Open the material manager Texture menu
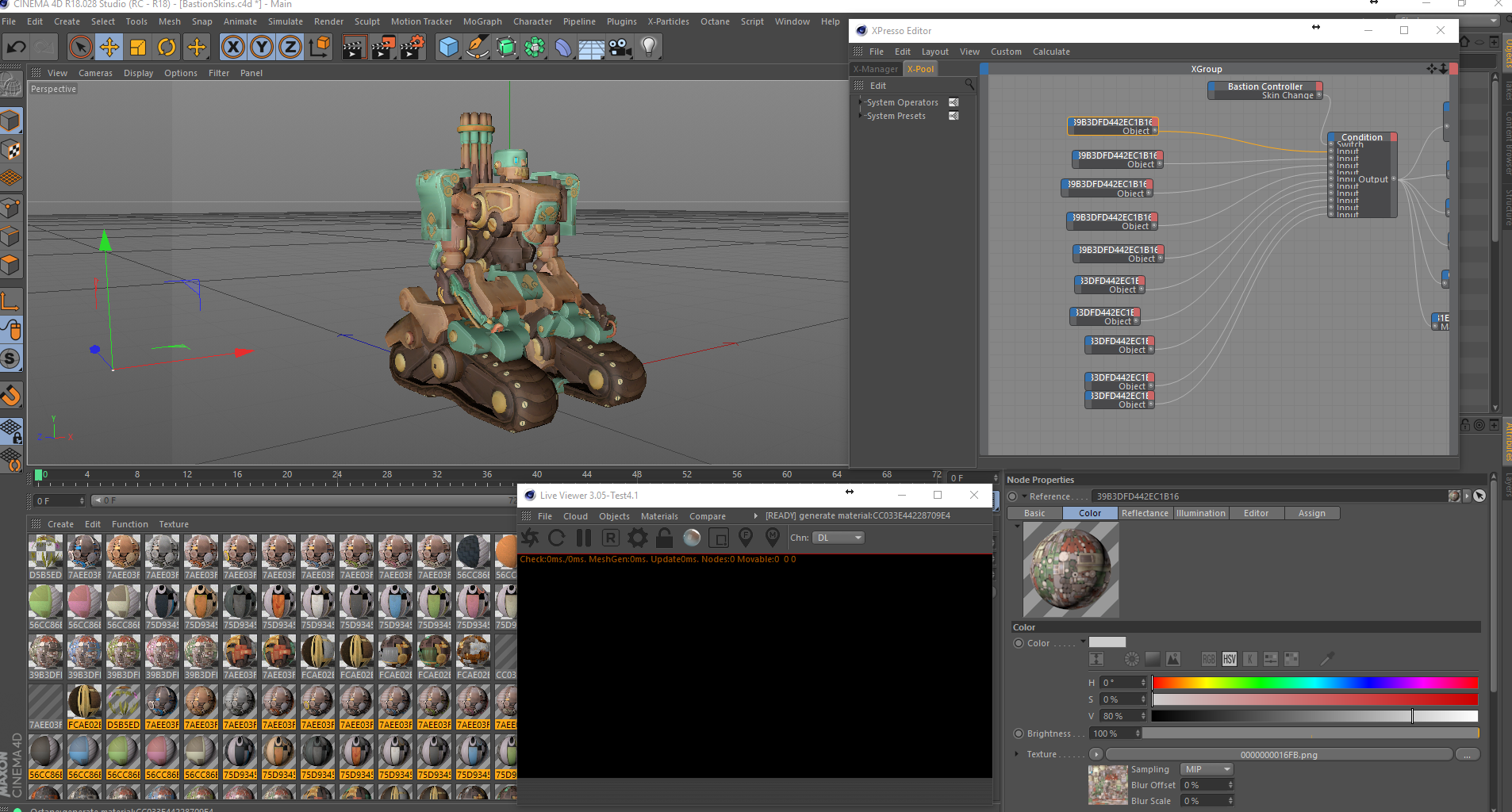Viewport: 1512px width, 812px height. [x=174, y=524]
